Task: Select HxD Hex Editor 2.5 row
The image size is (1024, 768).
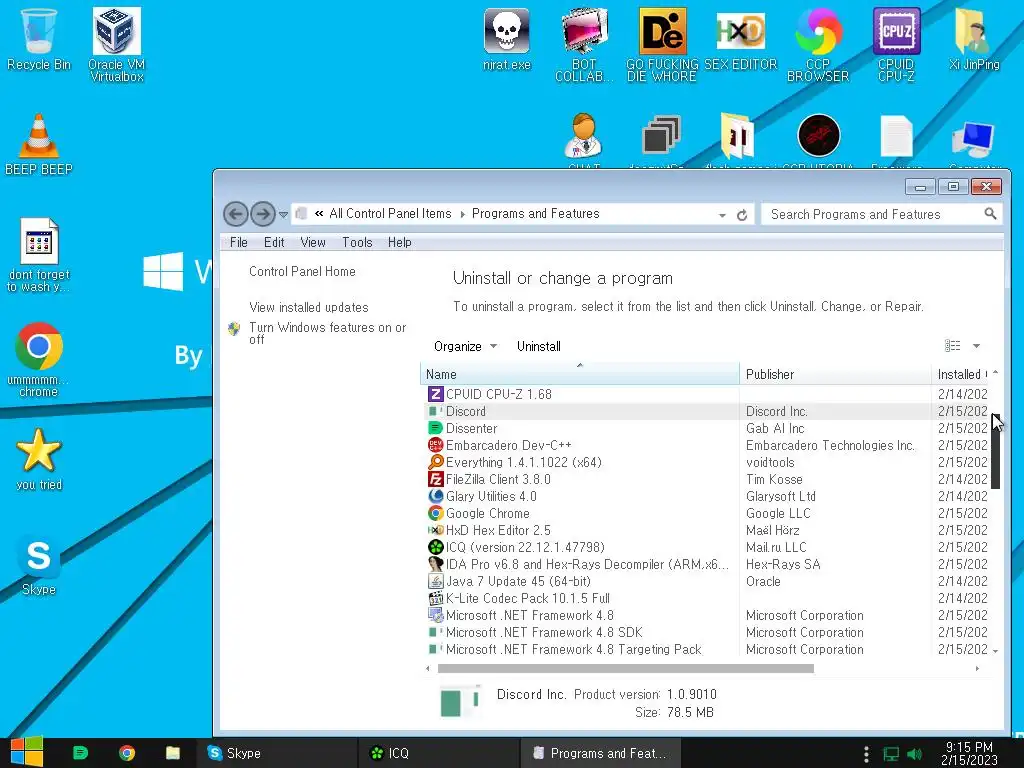Action: pos(705,530)
